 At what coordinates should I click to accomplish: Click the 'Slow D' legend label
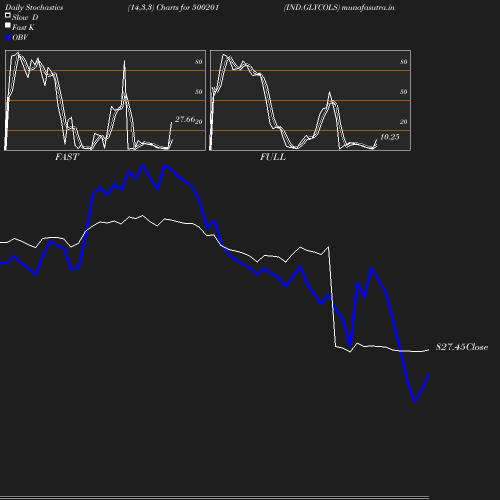point(25,17)
